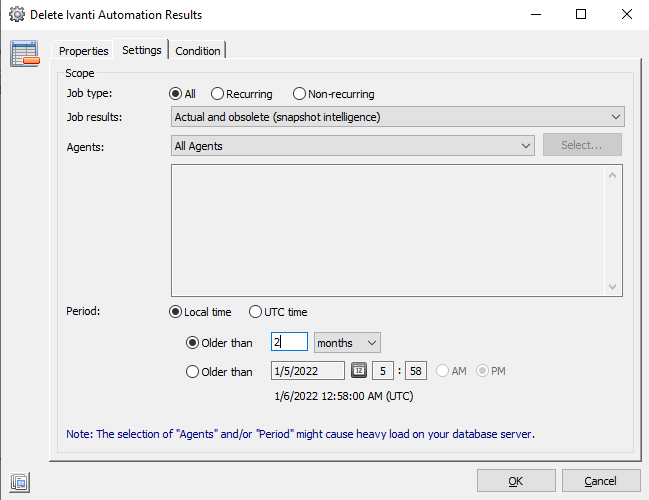The image size is (649, 500).
Task: Click the gear icon in title bar
Action: [17, 14]
